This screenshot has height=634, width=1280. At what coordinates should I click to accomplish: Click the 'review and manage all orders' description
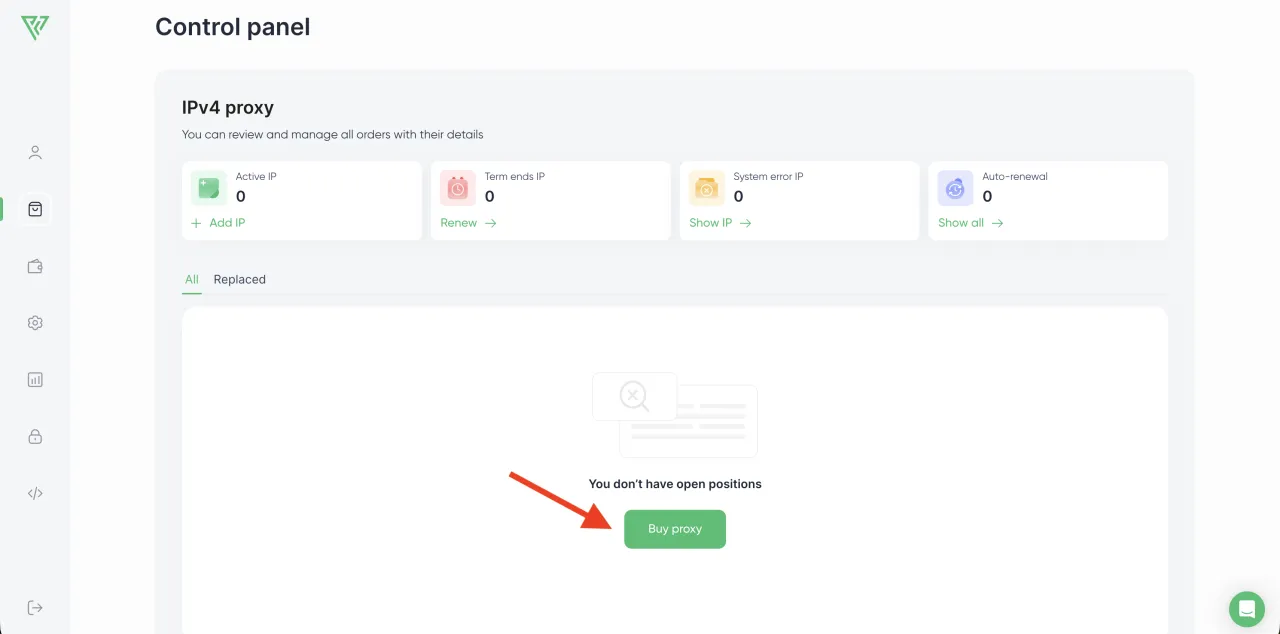(332, 134)
